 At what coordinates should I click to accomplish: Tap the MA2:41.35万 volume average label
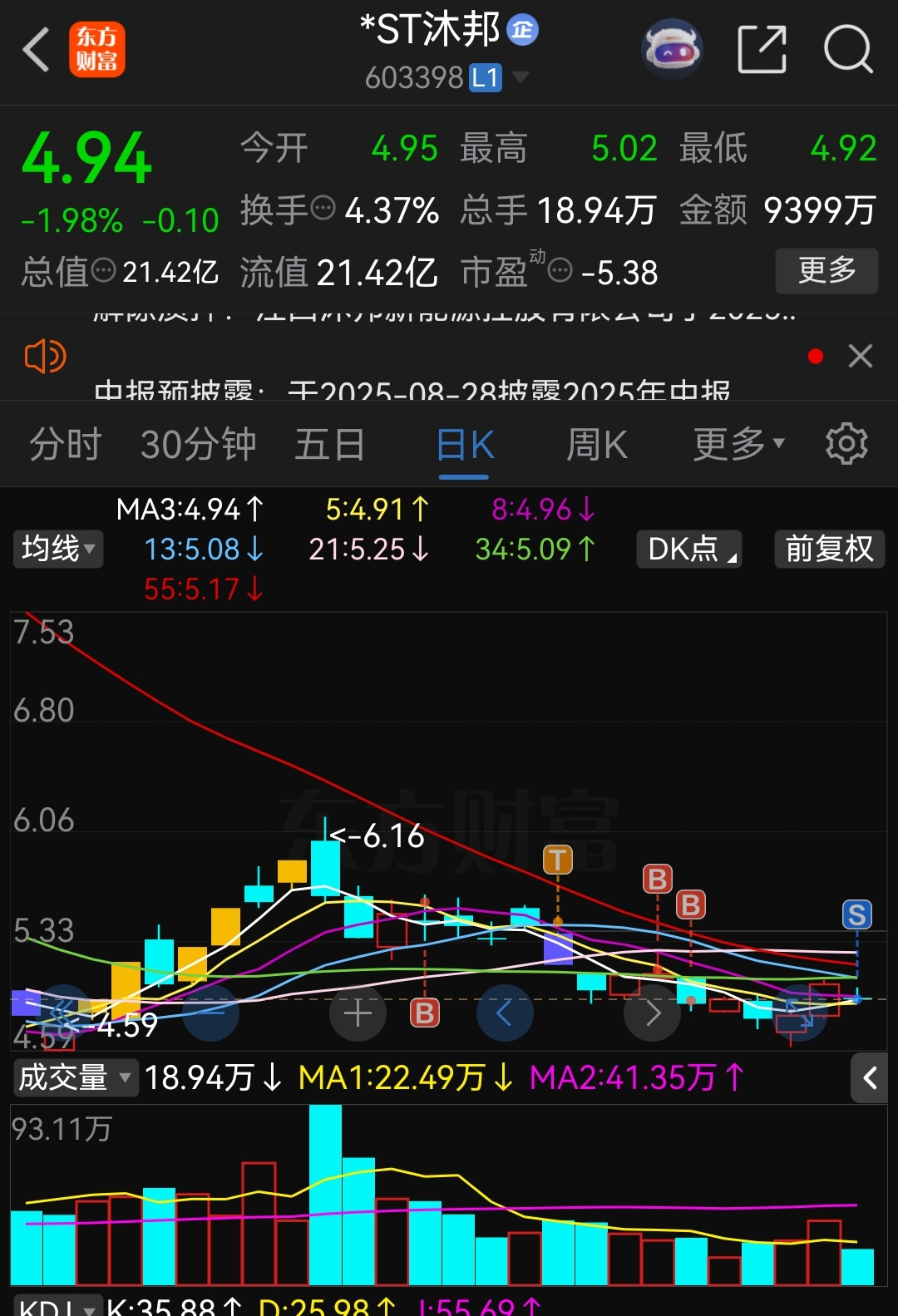click(x=637, y=1077)
